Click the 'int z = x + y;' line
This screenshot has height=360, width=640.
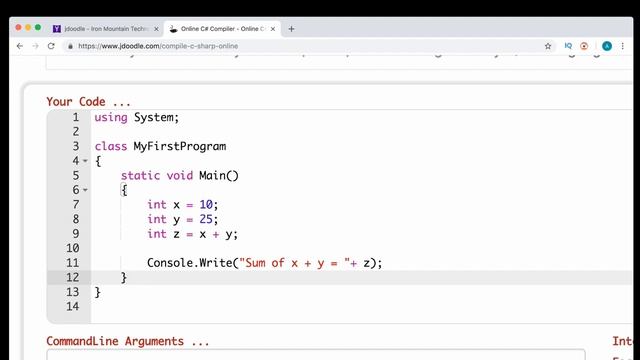click(192, 234)
